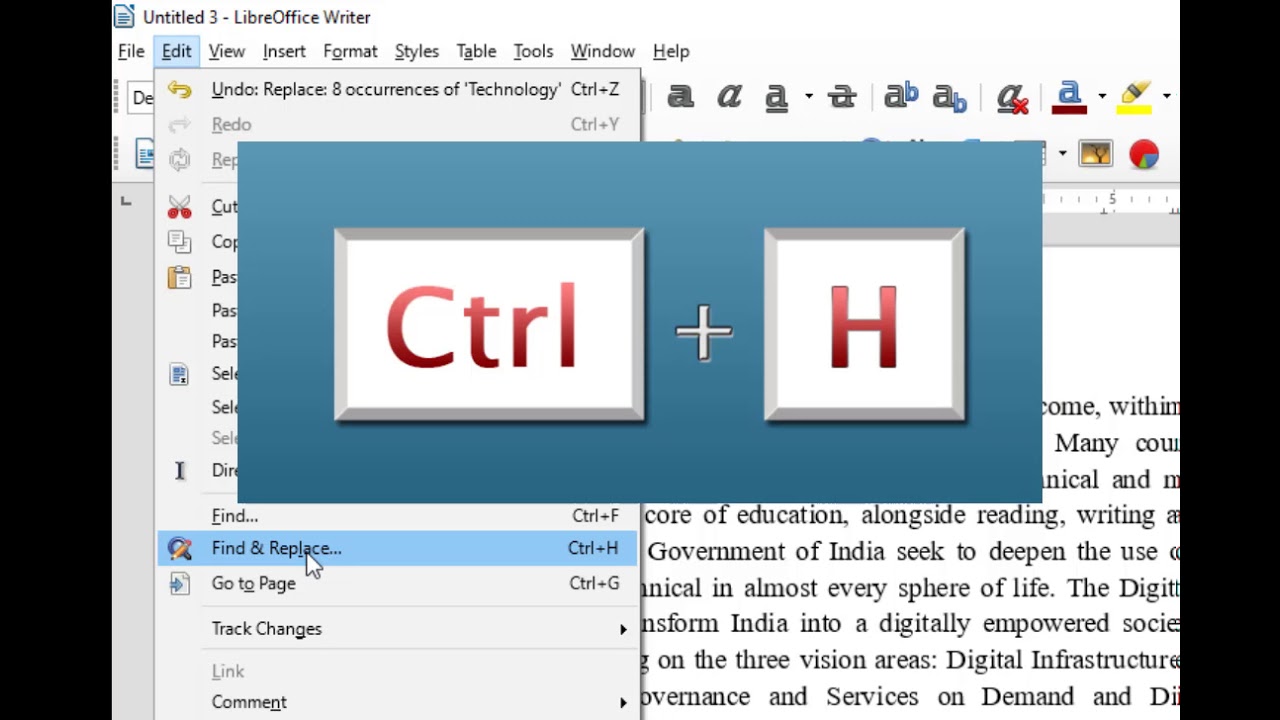Open the Tools menu
Viewport: 1280px width, 720px height.
click(x=533, y=51)
